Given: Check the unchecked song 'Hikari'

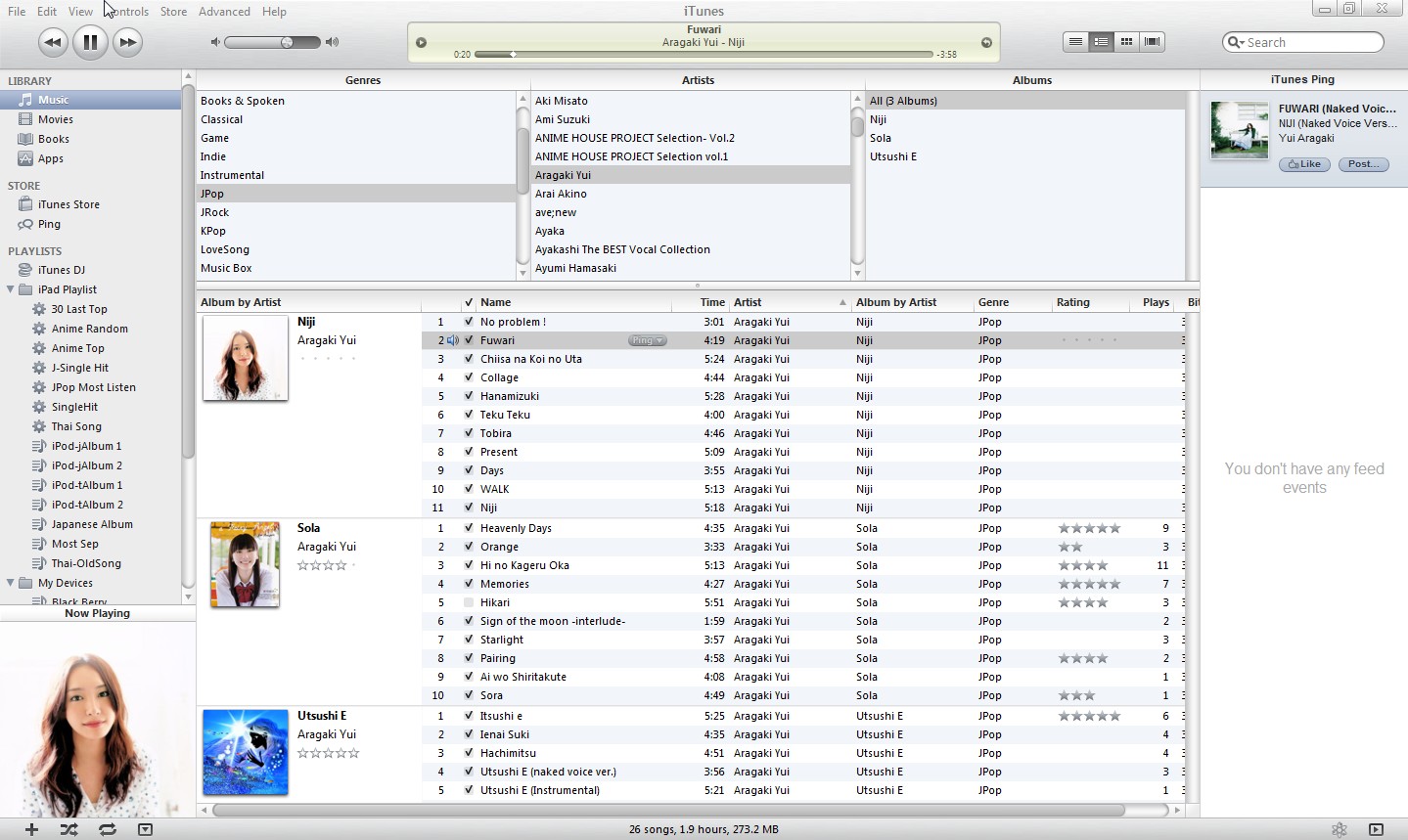Looking at the screenshot, I should (x=469, y=602).
